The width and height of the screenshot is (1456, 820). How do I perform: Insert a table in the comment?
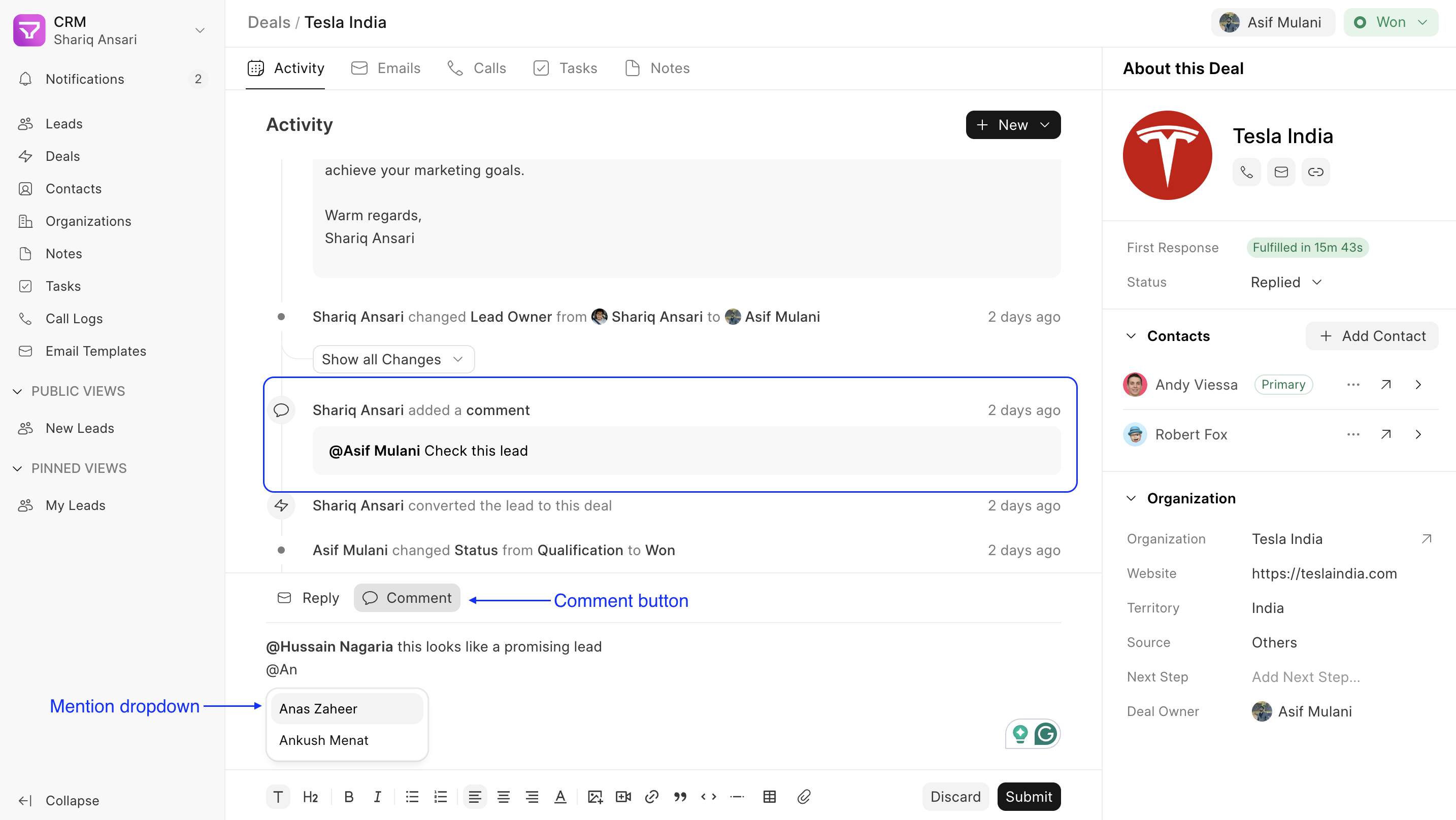[x=769, y=796]
